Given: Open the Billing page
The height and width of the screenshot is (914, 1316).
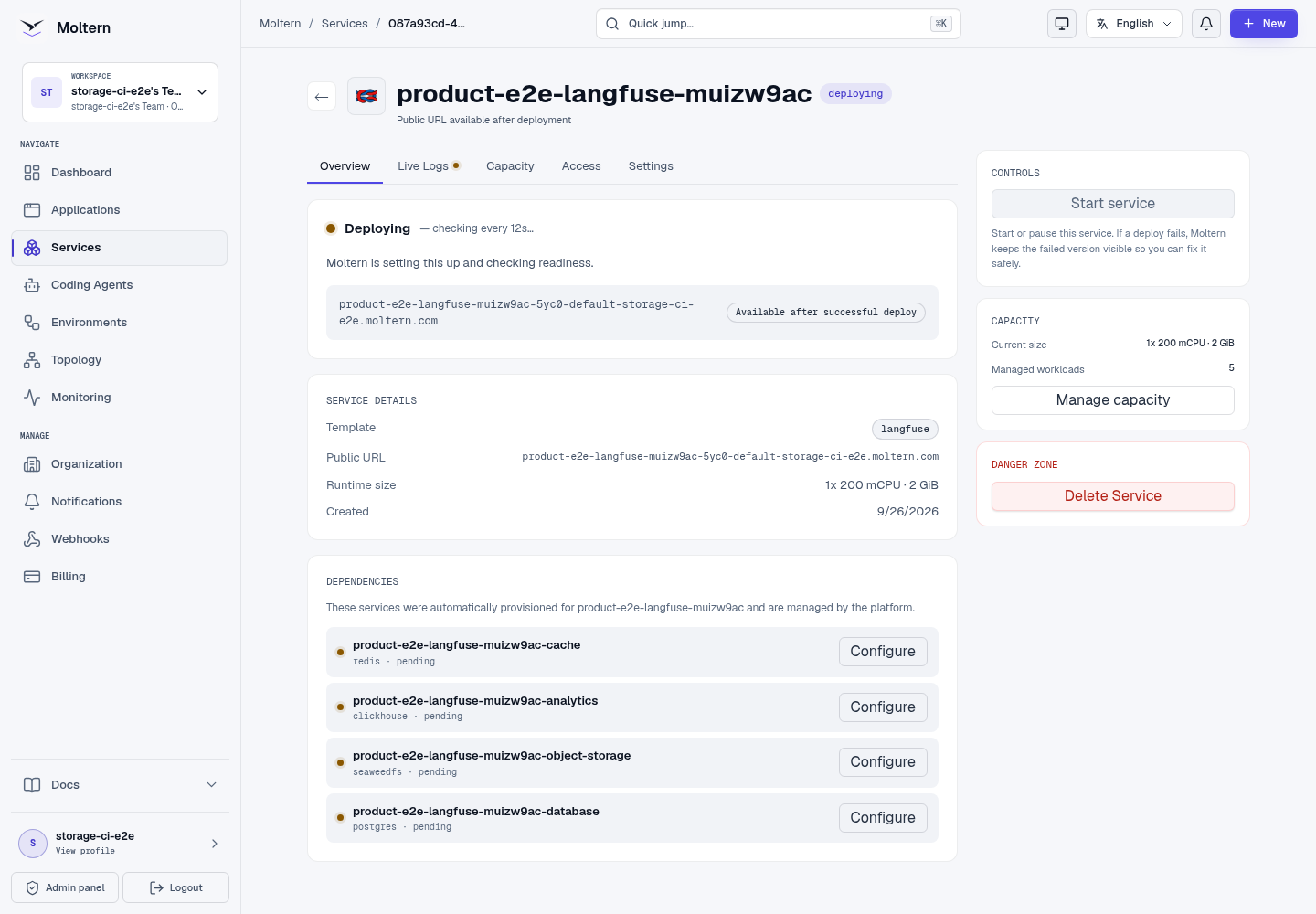Looking at the screenshot, I should point(119,577).
